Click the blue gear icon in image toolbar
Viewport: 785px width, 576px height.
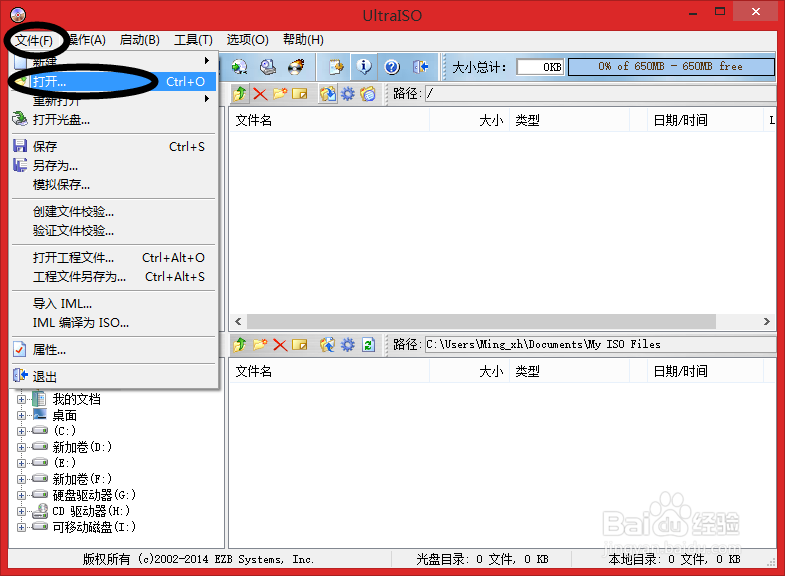pyautogui.click(x=347, y=94)
